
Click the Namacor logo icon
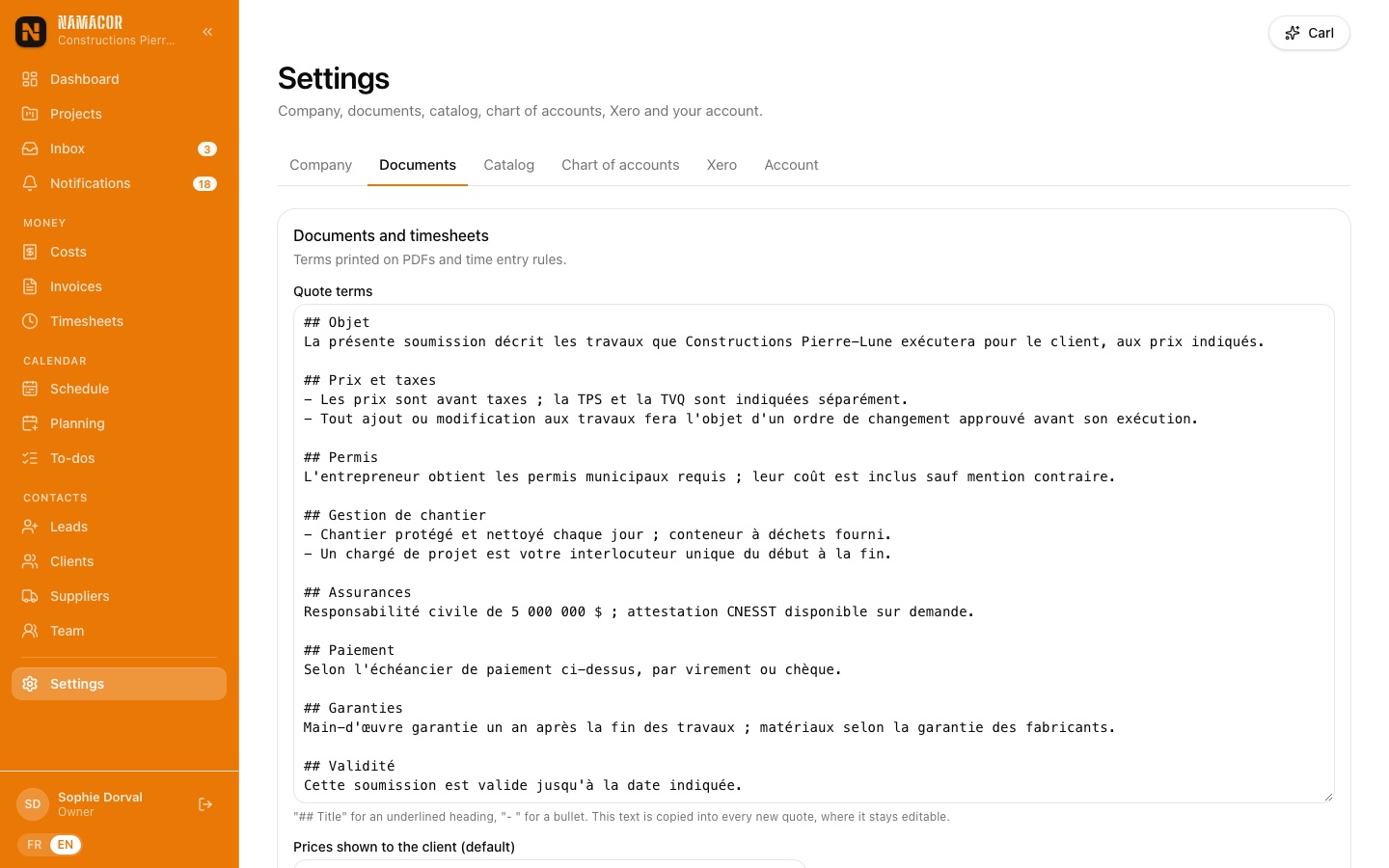(31, 32)
